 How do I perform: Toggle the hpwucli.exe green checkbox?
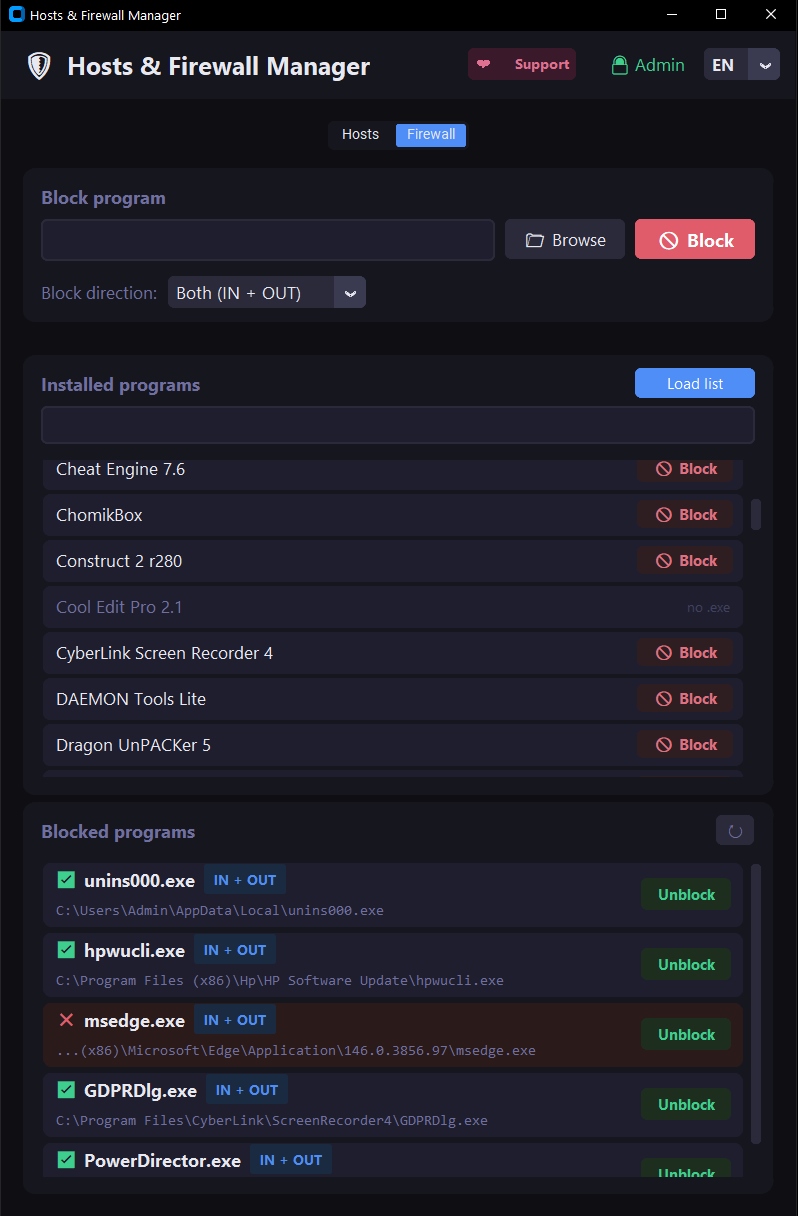point(67,950)
